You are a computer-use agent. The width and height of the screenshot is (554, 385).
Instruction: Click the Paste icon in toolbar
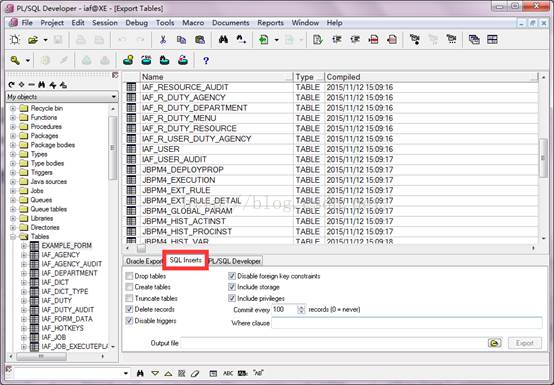[x=200, y=40]
